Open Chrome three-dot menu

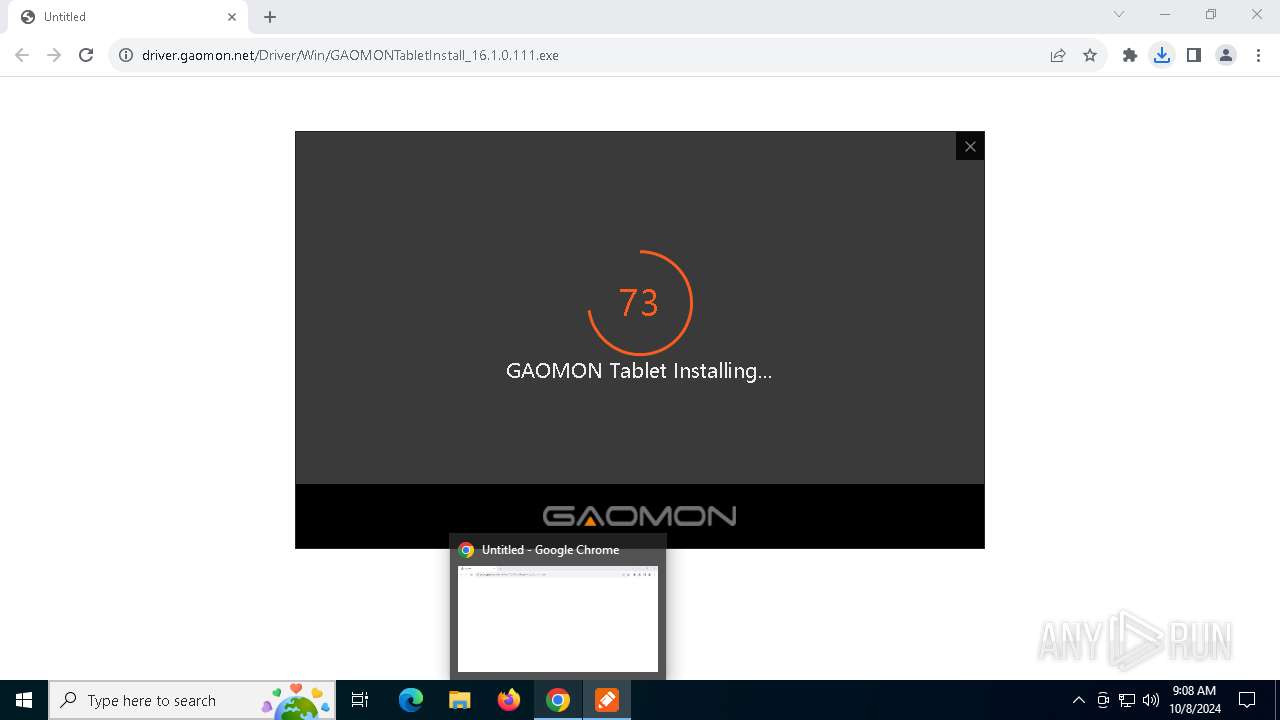(x=1258, y=55)
